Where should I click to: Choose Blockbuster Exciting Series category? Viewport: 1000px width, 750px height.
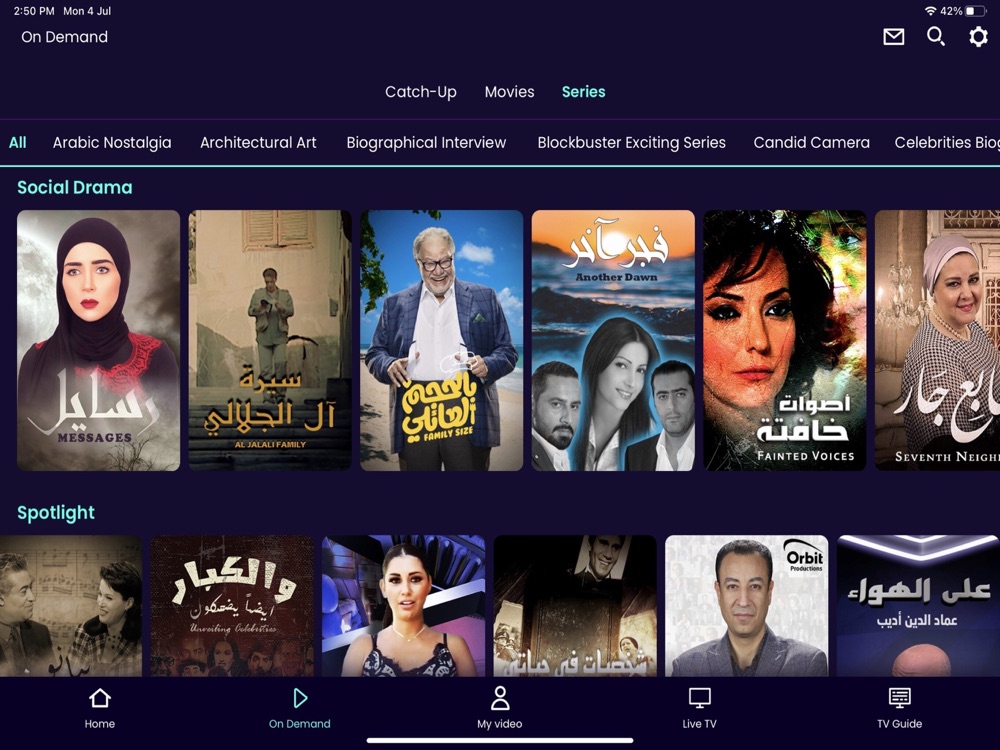tap(631, 142)
